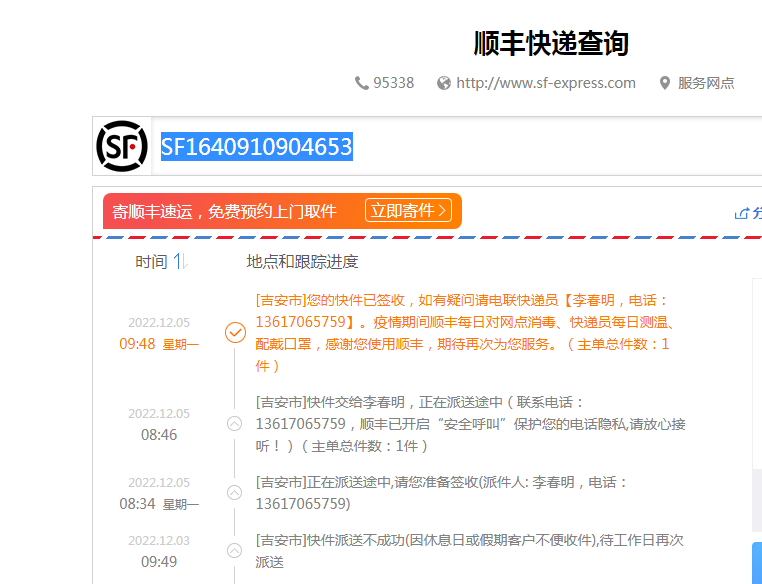Click the 正在派送途中,请您准备签收 tracking message
762x584 pixels.
point(441,493)
